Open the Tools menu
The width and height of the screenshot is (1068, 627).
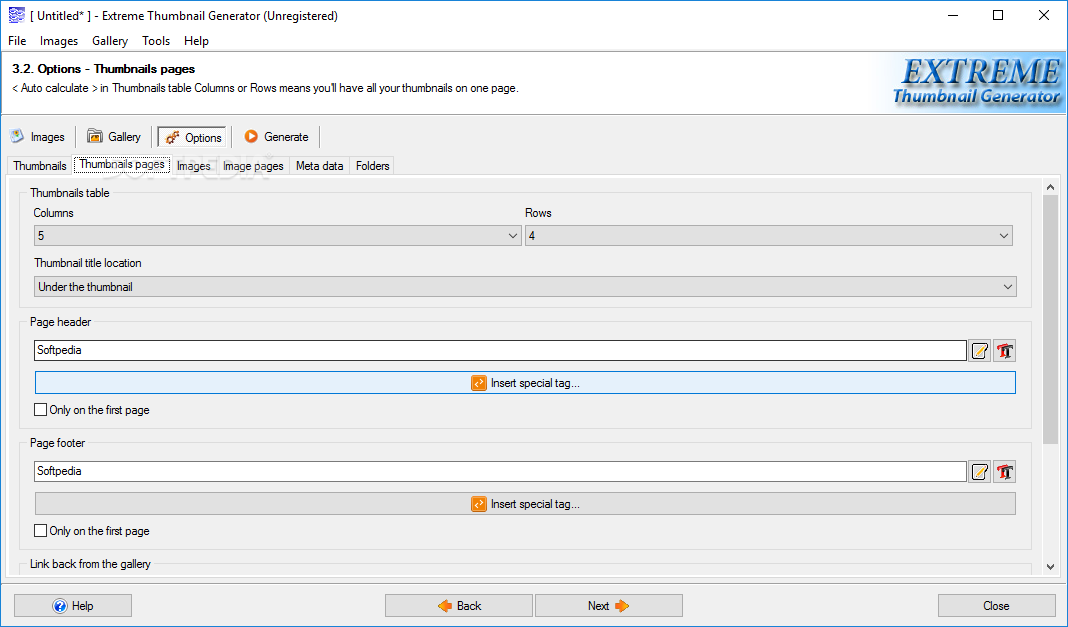pos(156,41)
